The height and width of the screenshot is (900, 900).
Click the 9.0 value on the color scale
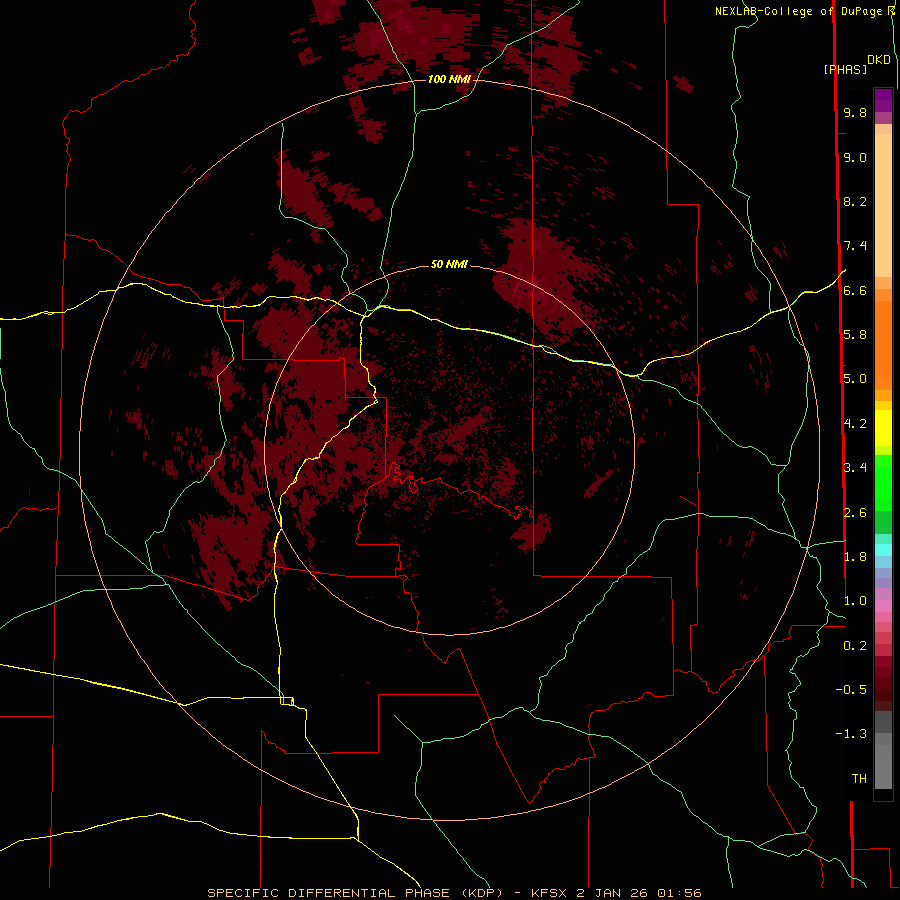pyautogui.click(x=855, y=157)
